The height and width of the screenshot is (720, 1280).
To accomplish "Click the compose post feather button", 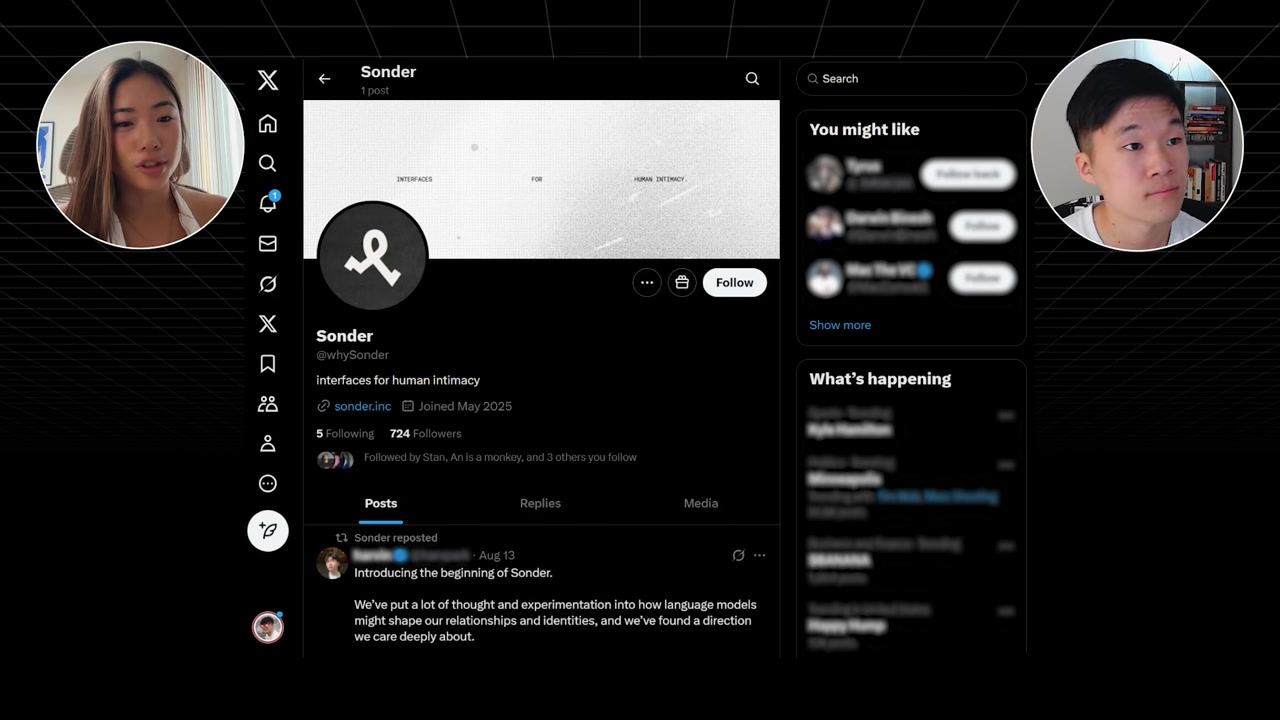I will [268, 530].
